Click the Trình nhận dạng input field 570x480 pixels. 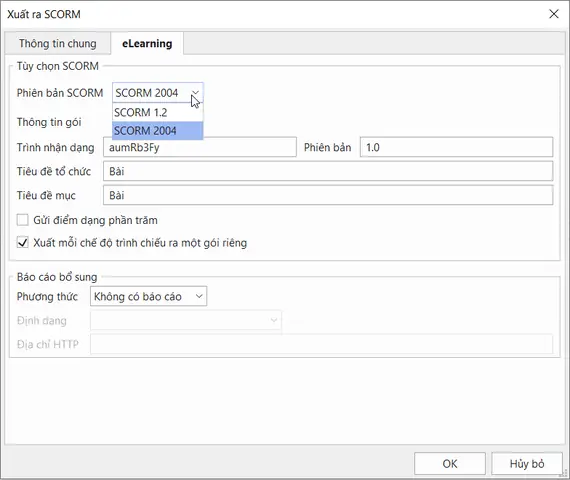click(200, 147)
